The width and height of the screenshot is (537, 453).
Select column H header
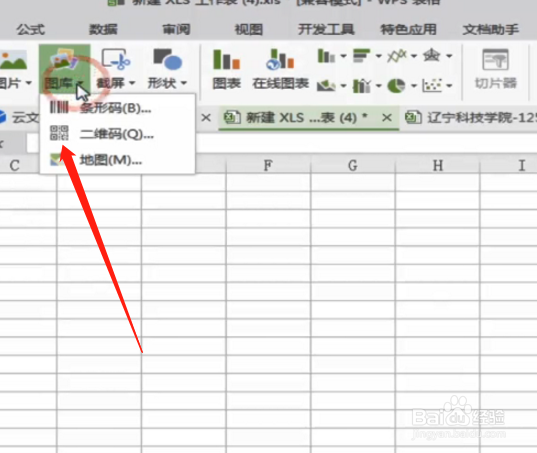pos(438,166)
